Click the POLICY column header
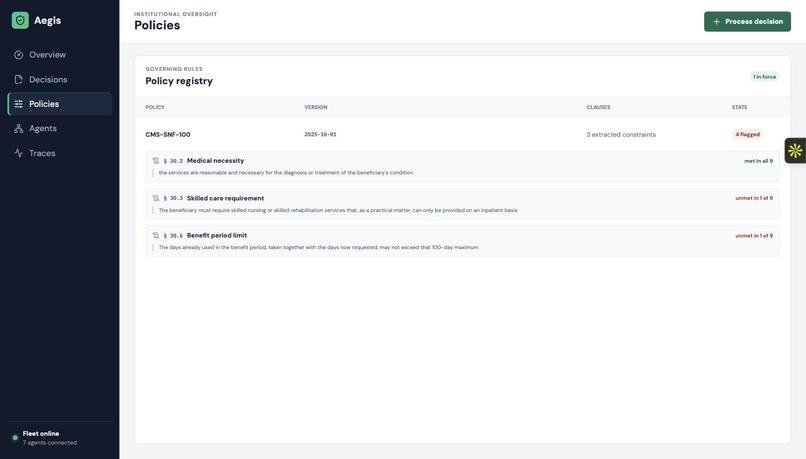Screen dimensions: 806x459 pyautogui.click(x=155, y=107)
